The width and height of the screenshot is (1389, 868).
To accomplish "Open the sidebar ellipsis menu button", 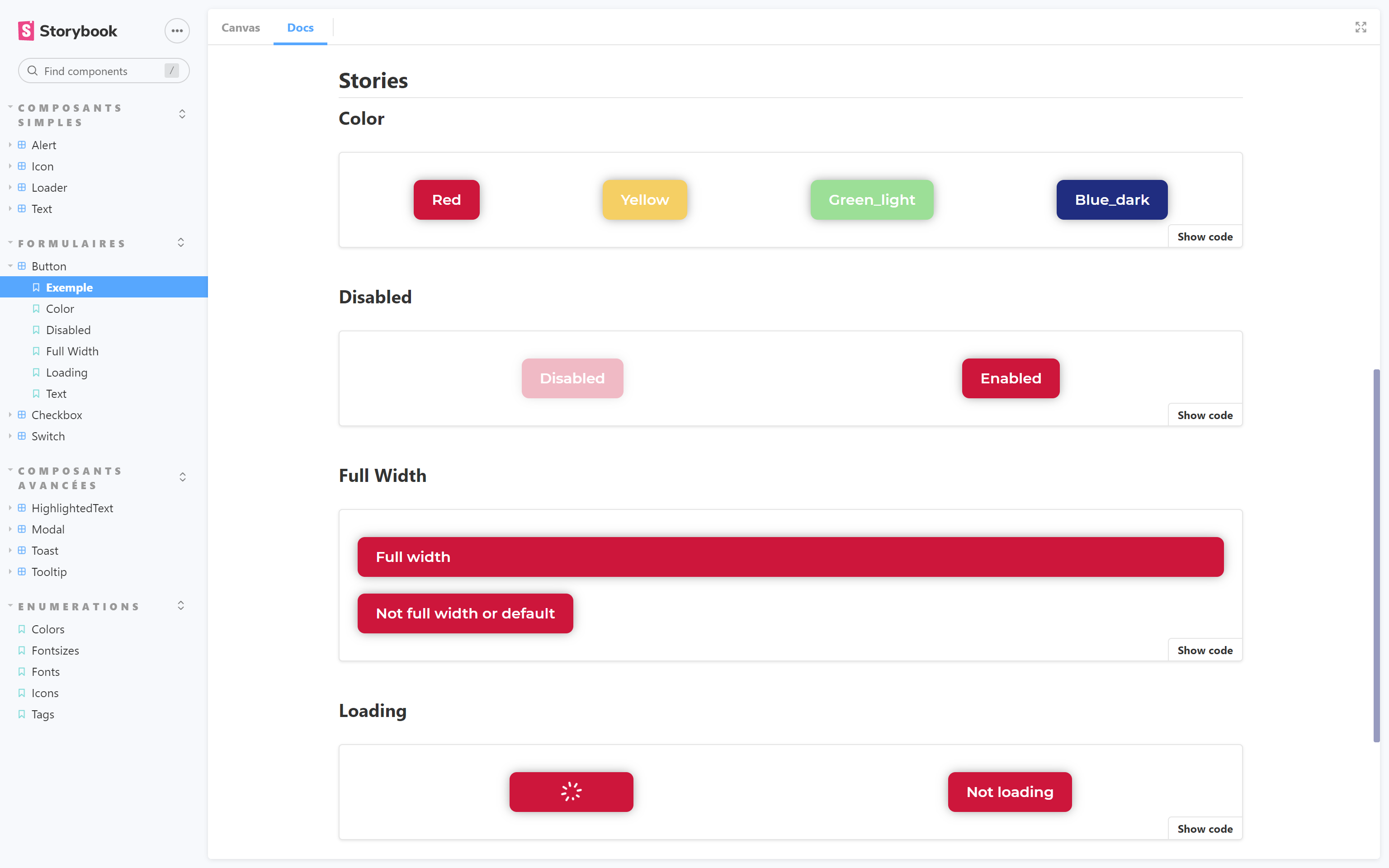I will coord(177,31).
